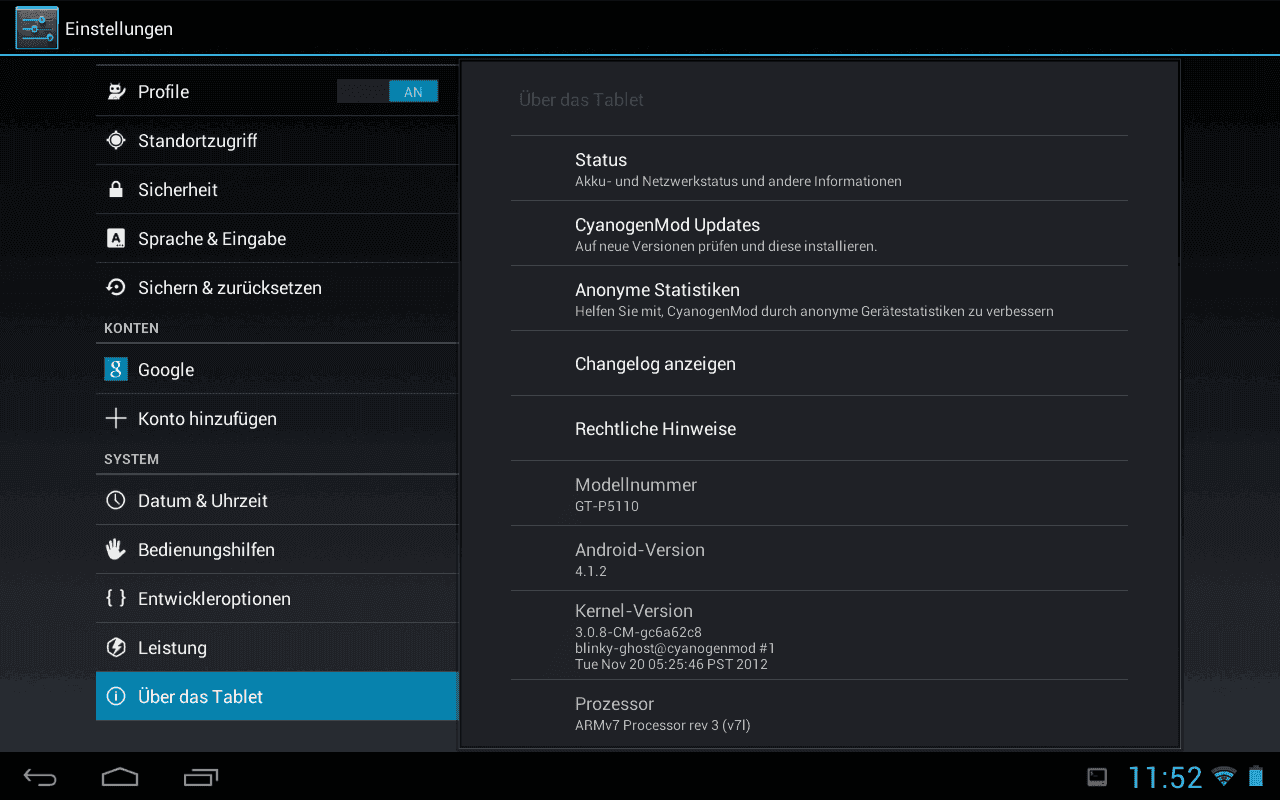The image size is (1280, 800).
Task: Open the Entwickleroptionen menu entry
Action: coord(277,599)
